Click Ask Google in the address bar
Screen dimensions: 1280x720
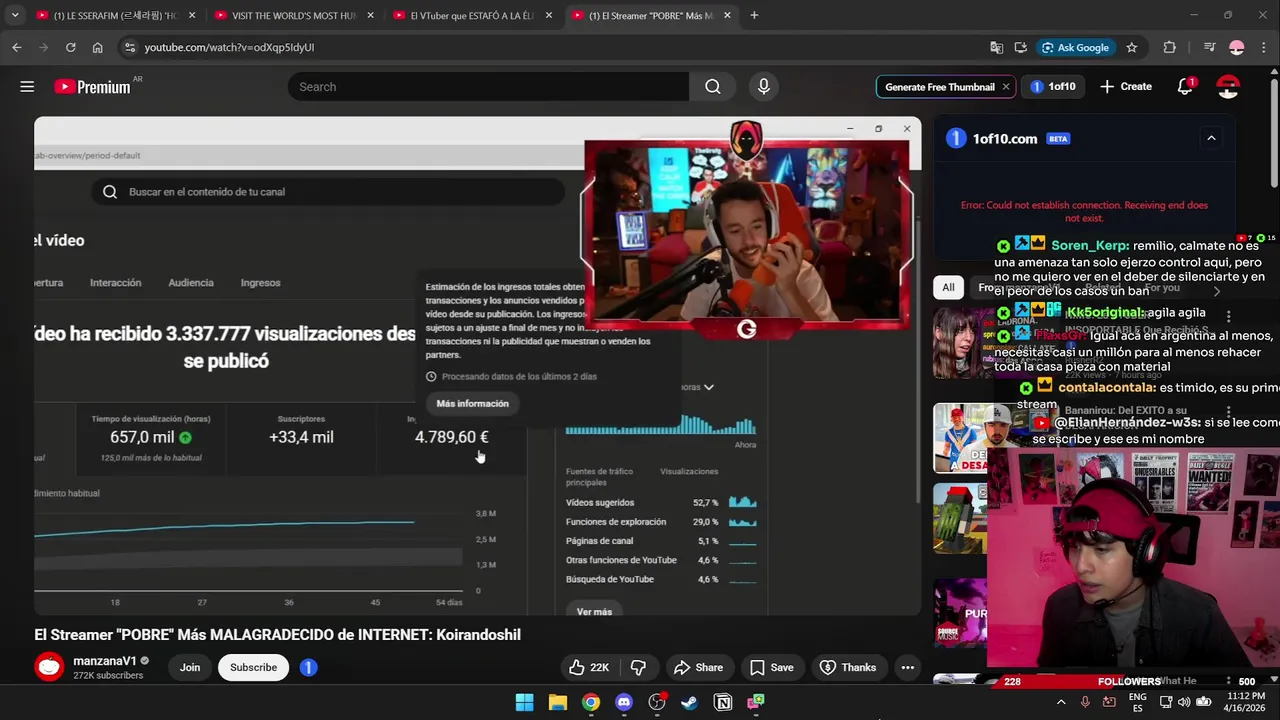[1076, 47]
